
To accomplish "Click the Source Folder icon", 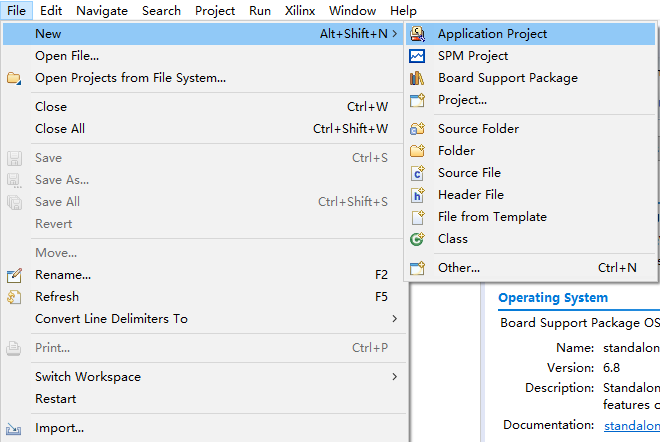I will tap(417, 129).
